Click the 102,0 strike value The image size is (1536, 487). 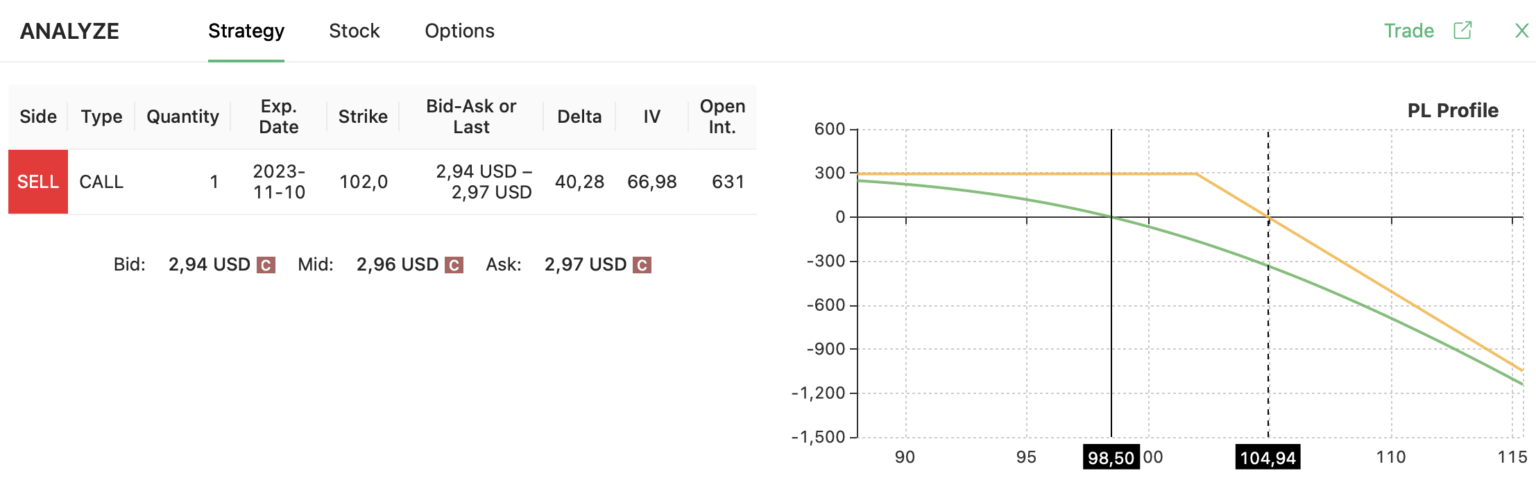[x=363, y=182]
